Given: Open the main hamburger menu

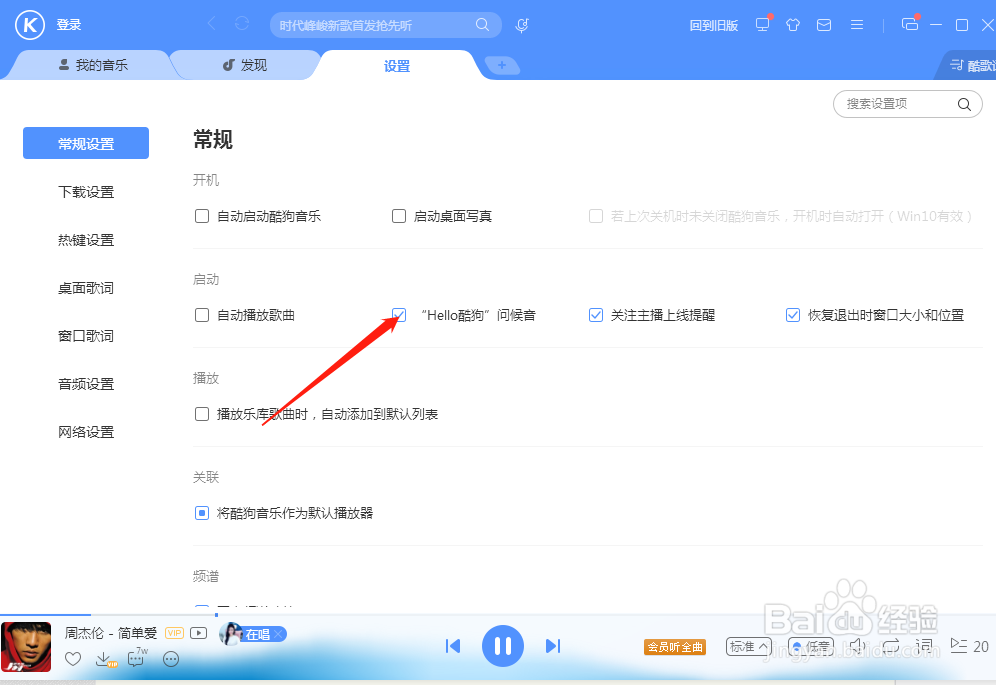Looking at the screenshot, I should coord(857,25).
